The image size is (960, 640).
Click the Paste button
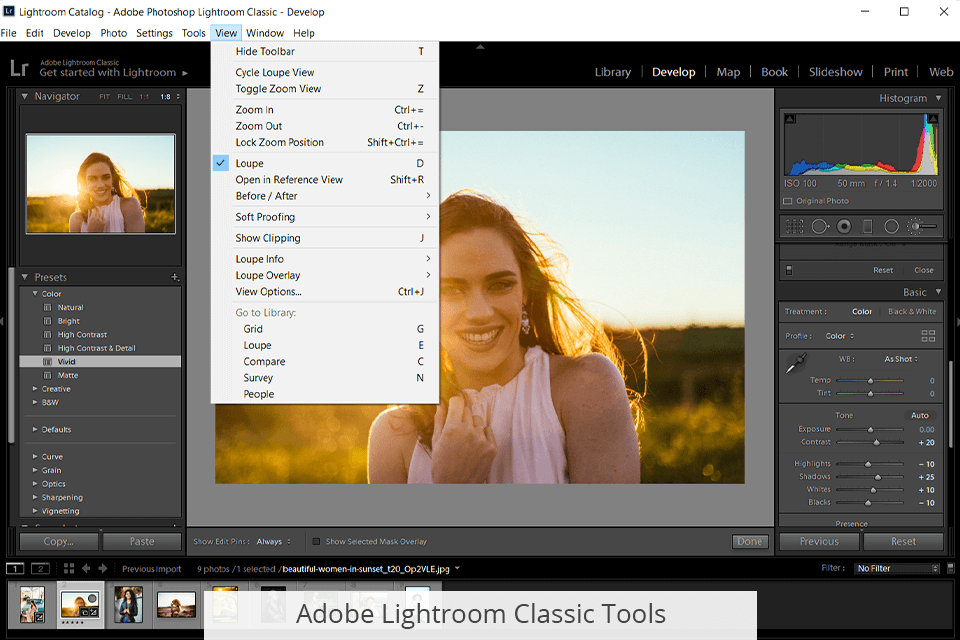[x=142, y=541]
